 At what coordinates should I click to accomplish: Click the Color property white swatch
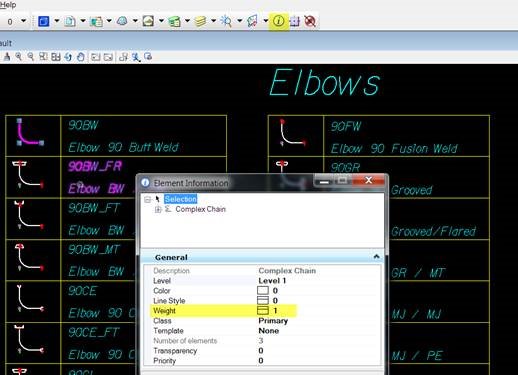(263, 290)
